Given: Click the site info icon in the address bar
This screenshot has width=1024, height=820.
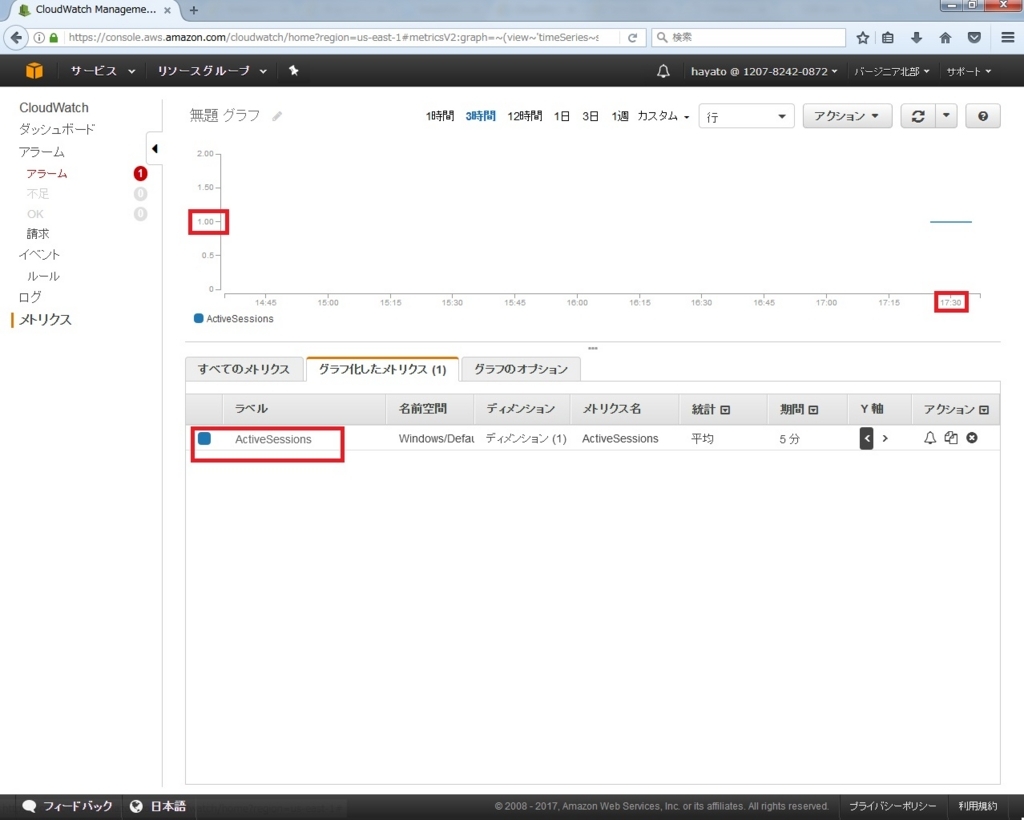Looking at the screenshot, I should [x=39, y=37].
